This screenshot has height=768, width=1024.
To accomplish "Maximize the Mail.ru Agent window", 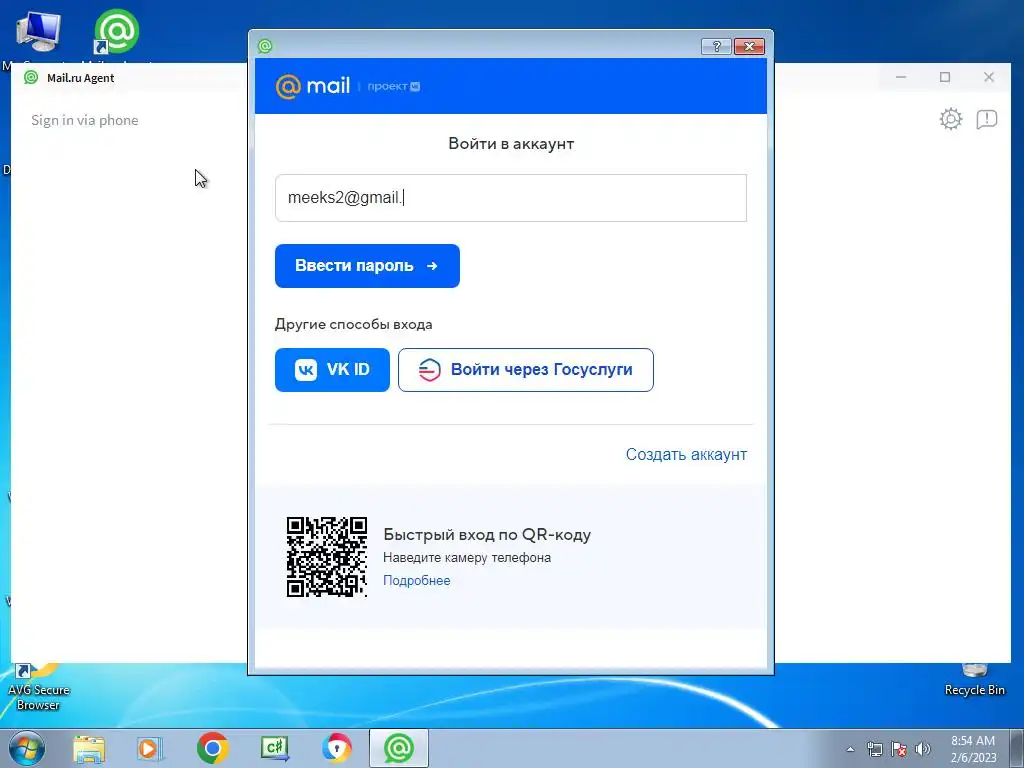I will click(x=945, y=77).
